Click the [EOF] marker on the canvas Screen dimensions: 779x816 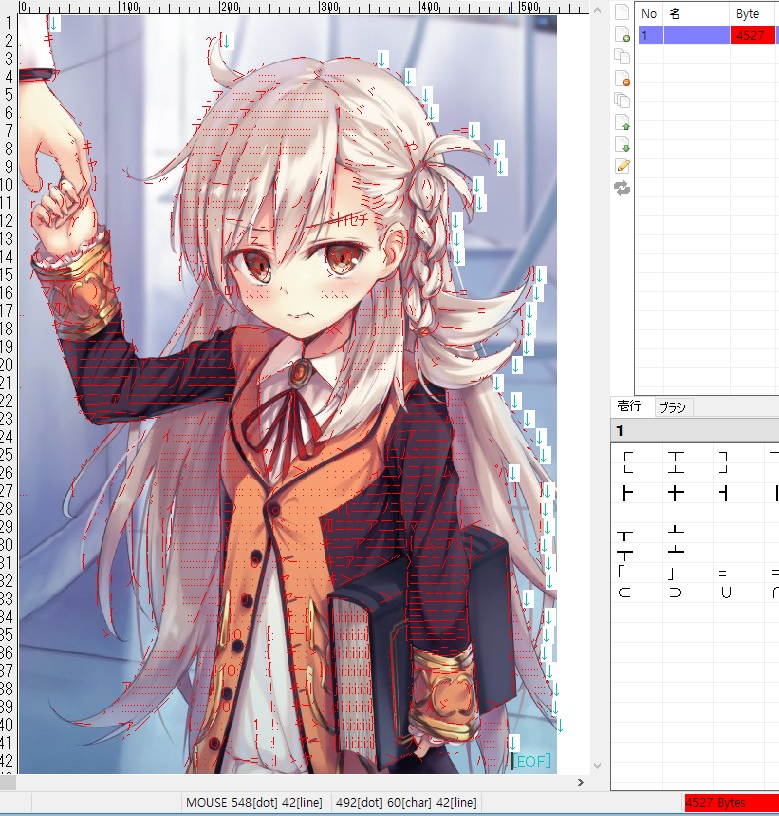pyautogui.click(x=531, y=761)
